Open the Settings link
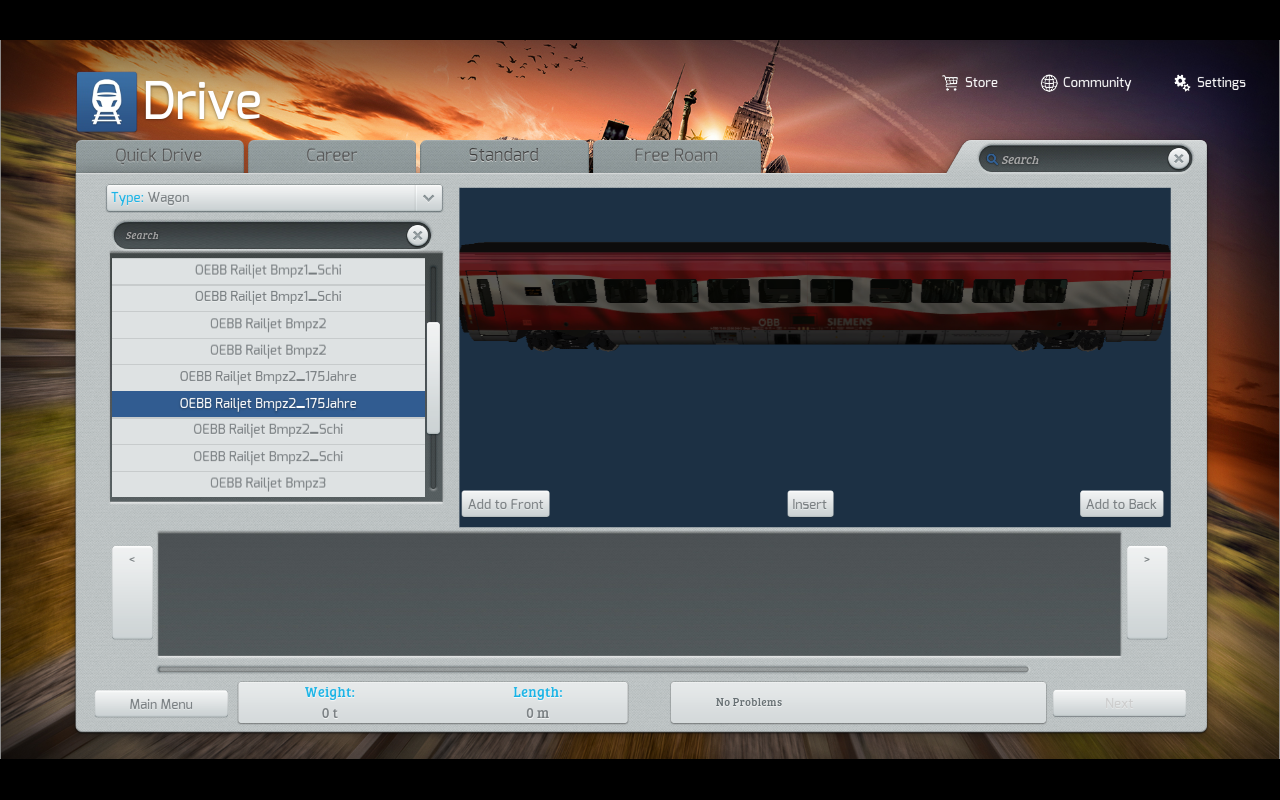1280x800 pixels. tap(1210, 83)
